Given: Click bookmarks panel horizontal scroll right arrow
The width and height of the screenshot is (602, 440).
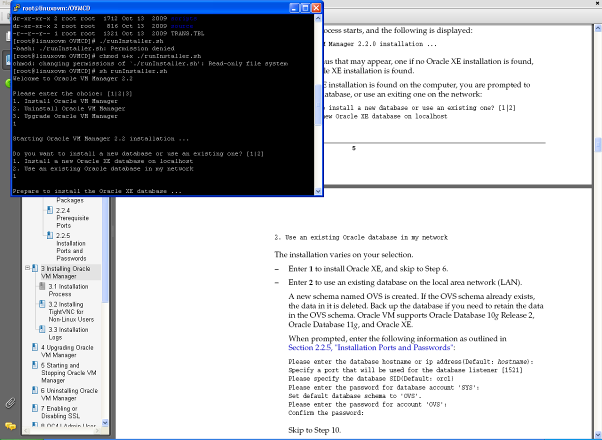Looking at the screenshot, I should click(98, 431).
